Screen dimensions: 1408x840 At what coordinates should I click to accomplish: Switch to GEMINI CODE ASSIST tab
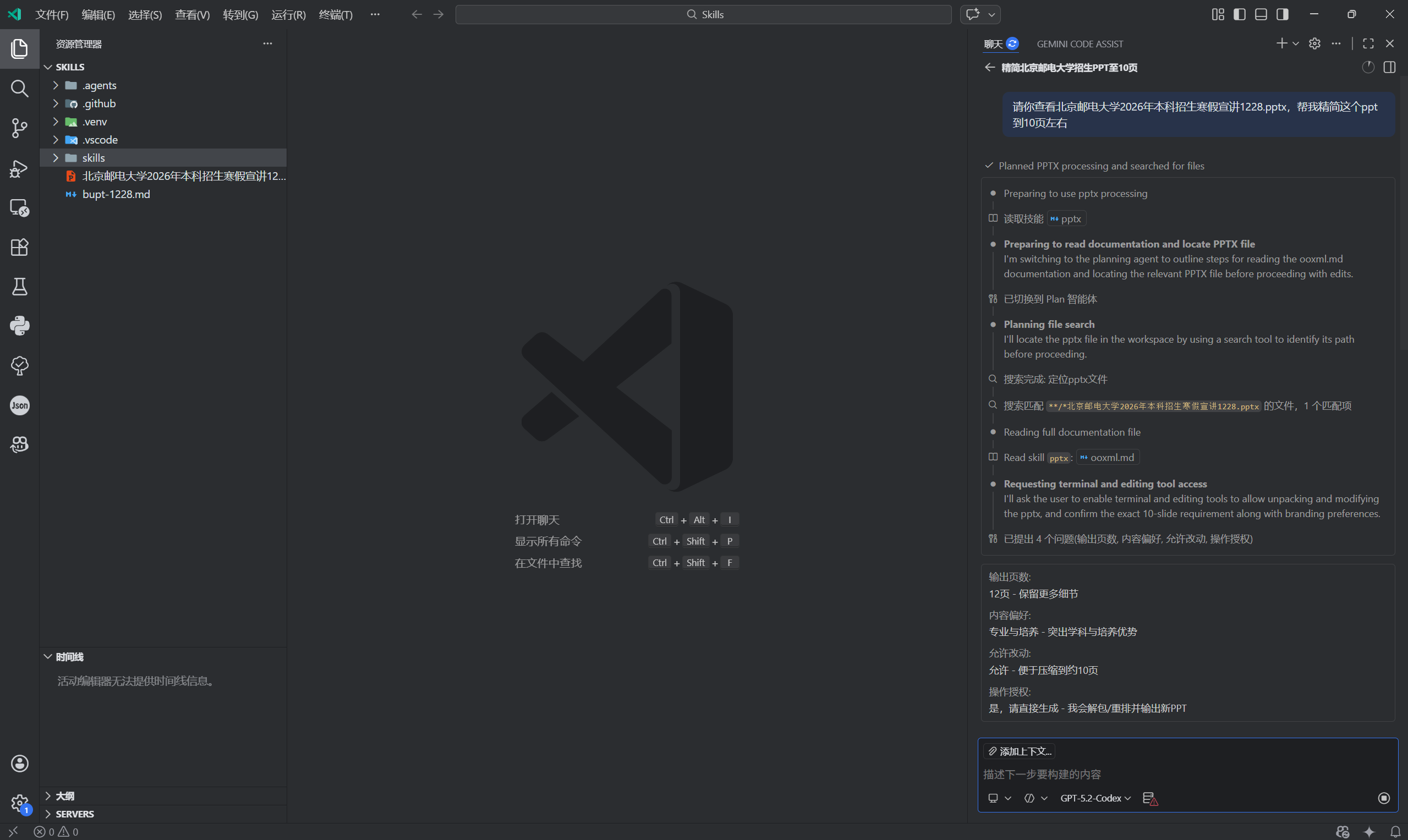[x=1080, y=43]
